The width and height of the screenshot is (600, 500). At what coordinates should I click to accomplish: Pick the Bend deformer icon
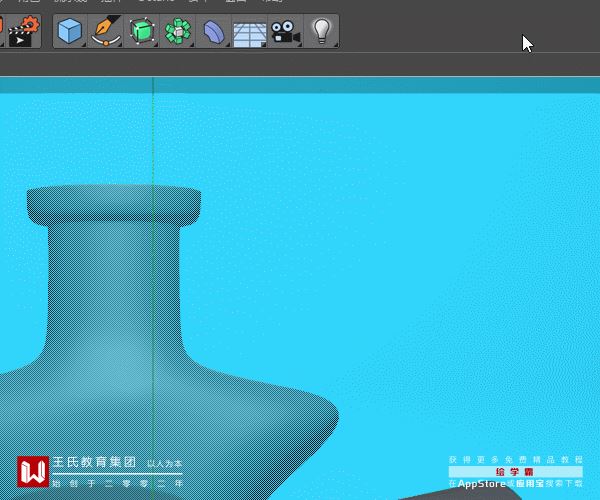click(x=214, y=31)
